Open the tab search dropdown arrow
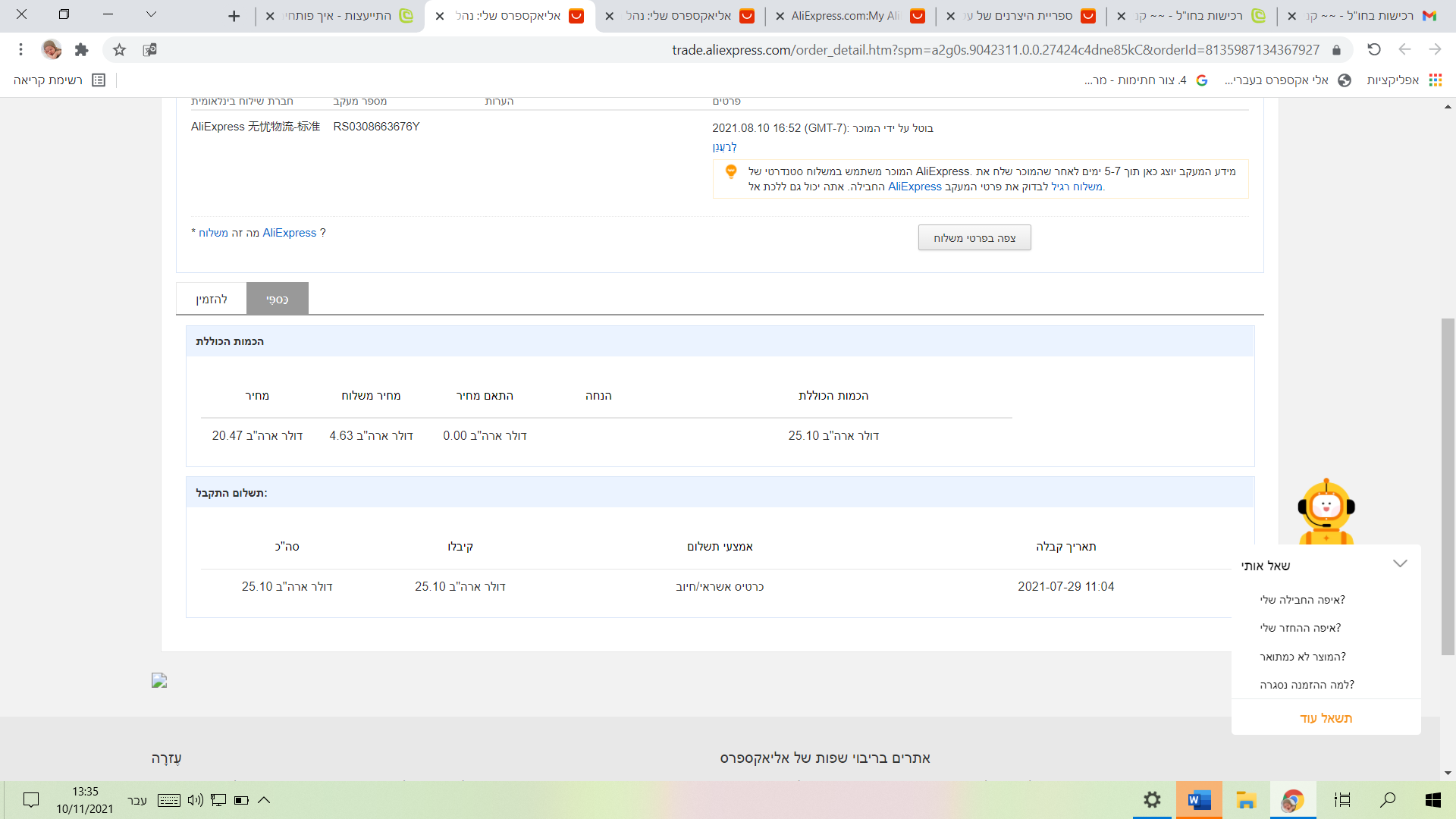The image size is (1456, 819). coord(151,14)
